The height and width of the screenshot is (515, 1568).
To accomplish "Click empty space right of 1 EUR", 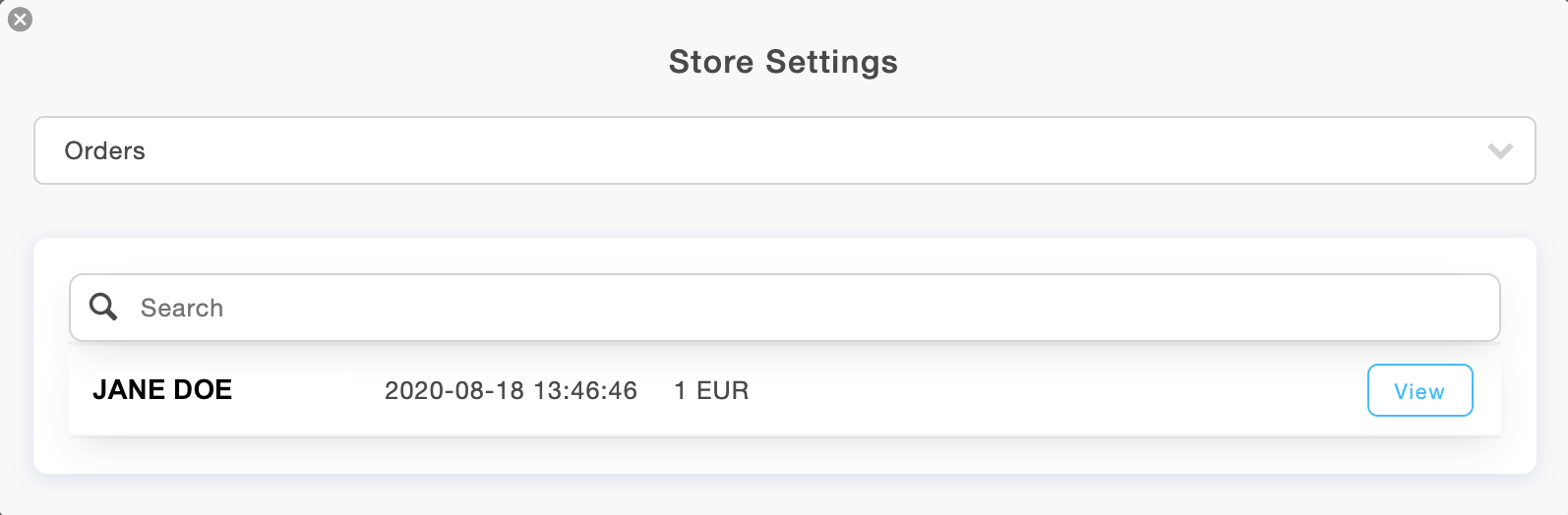I will click(1033, 390).
